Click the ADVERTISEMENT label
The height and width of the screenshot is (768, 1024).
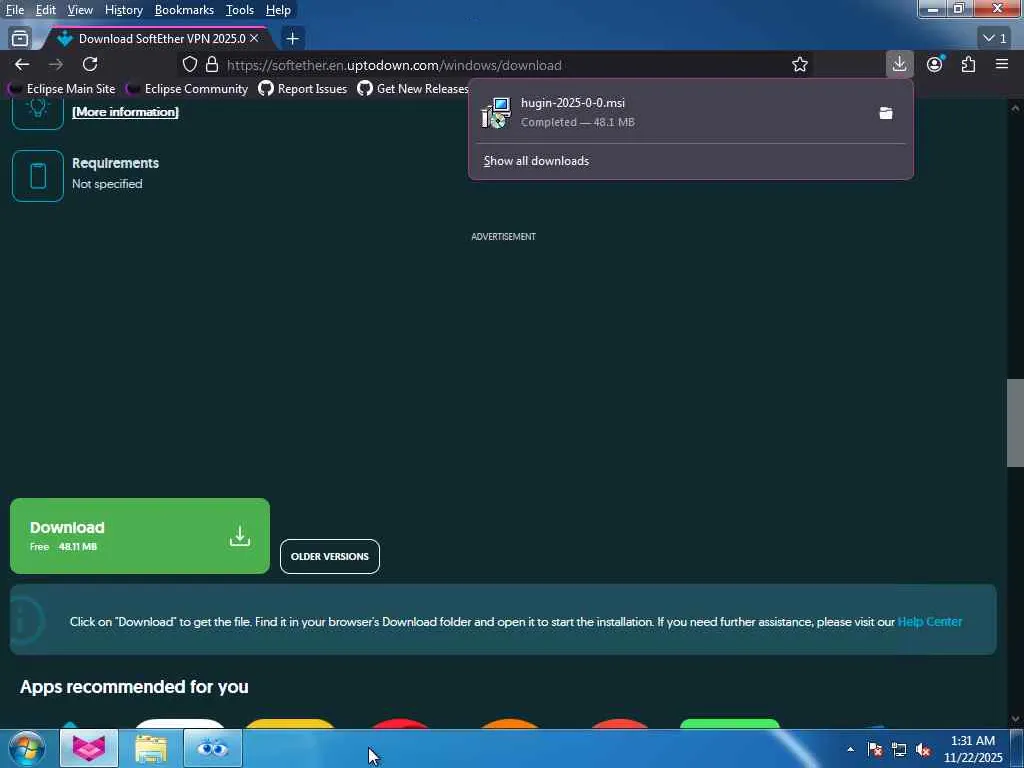(x=504, y=236)
